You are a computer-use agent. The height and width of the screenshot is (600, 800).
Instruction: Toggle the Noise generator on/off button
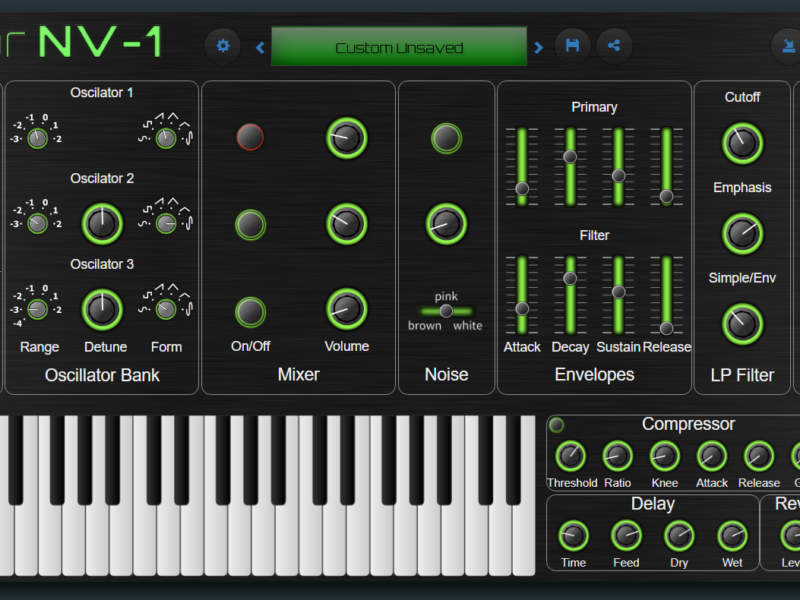[446, 138]
